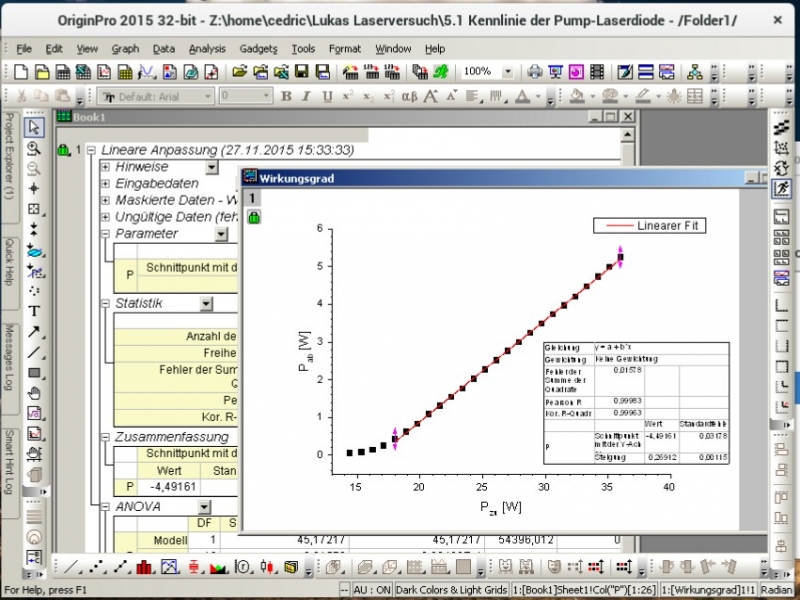Toggle the green lock beside Lineare Anpassung
The height and width of the screenshot is (600, 800).
click(63, 149)
